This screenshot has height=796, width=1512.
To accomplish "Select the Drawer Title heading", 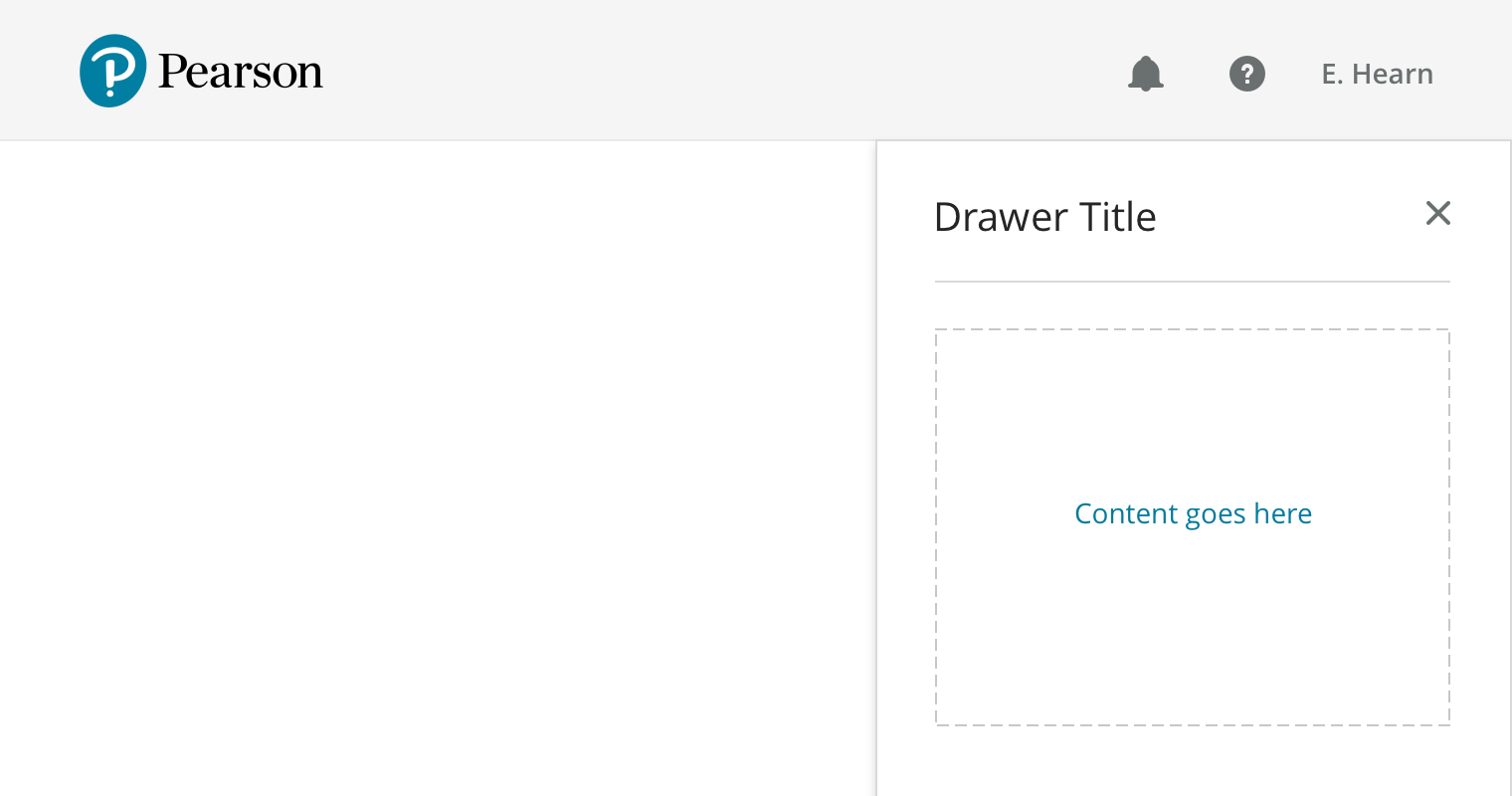I will pyautogui.click(x=1044, y=217).
